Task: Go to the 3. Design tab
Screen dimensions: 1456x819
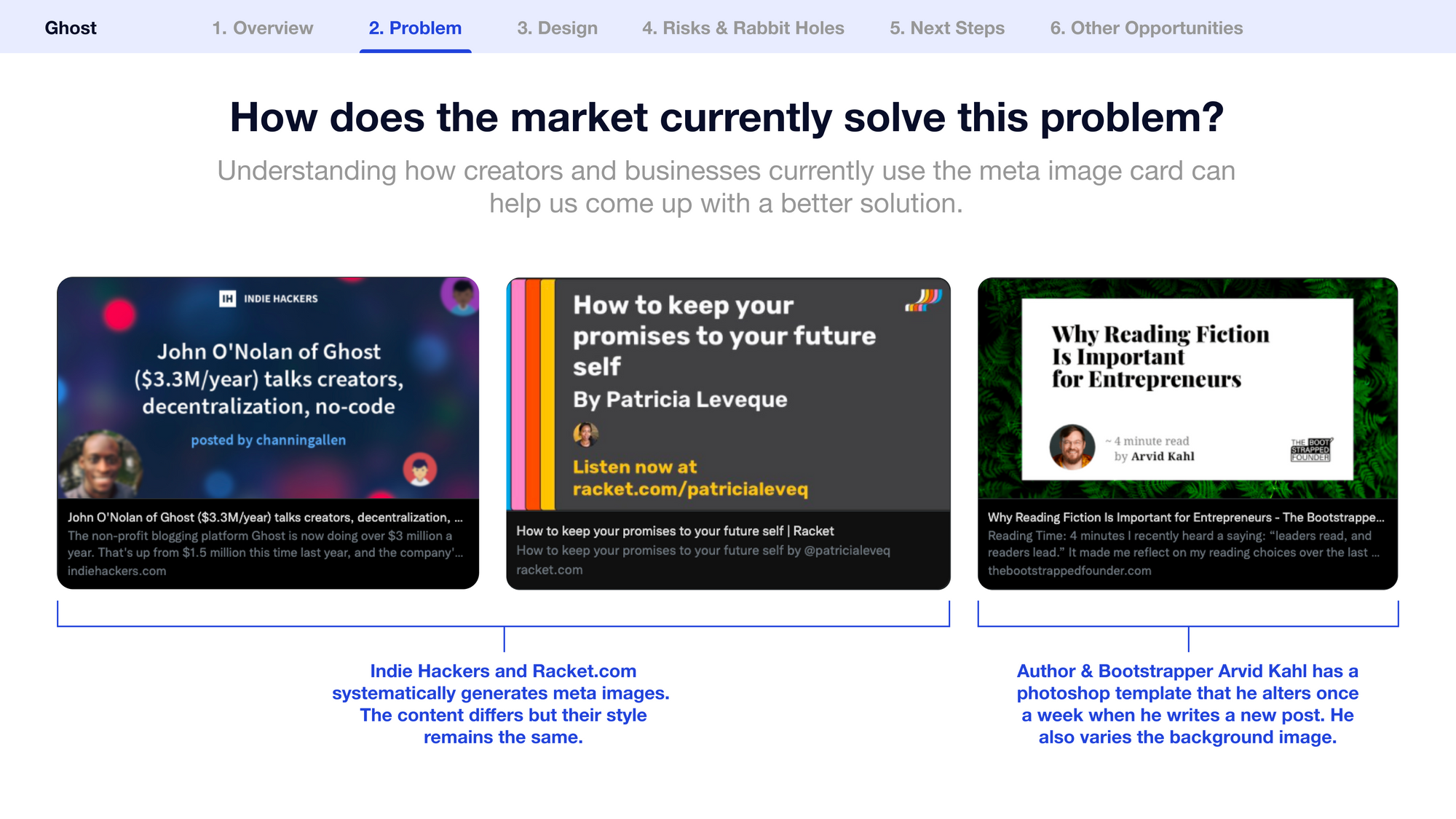Action: tap(557, 28)
